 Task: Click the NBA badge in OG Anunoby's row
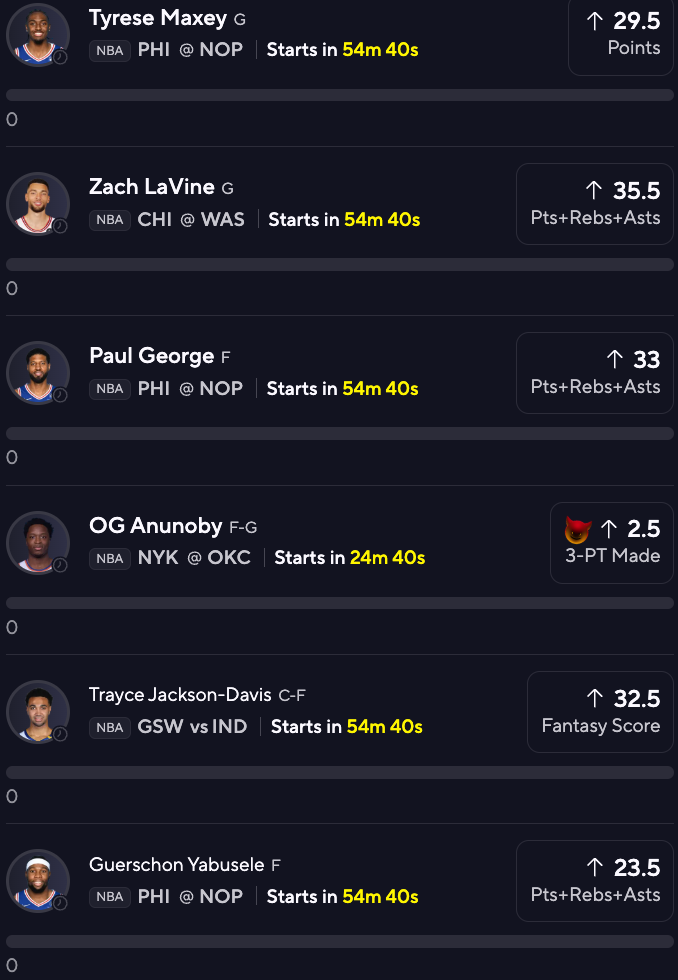pyautogui.click(x=110, y=558)
